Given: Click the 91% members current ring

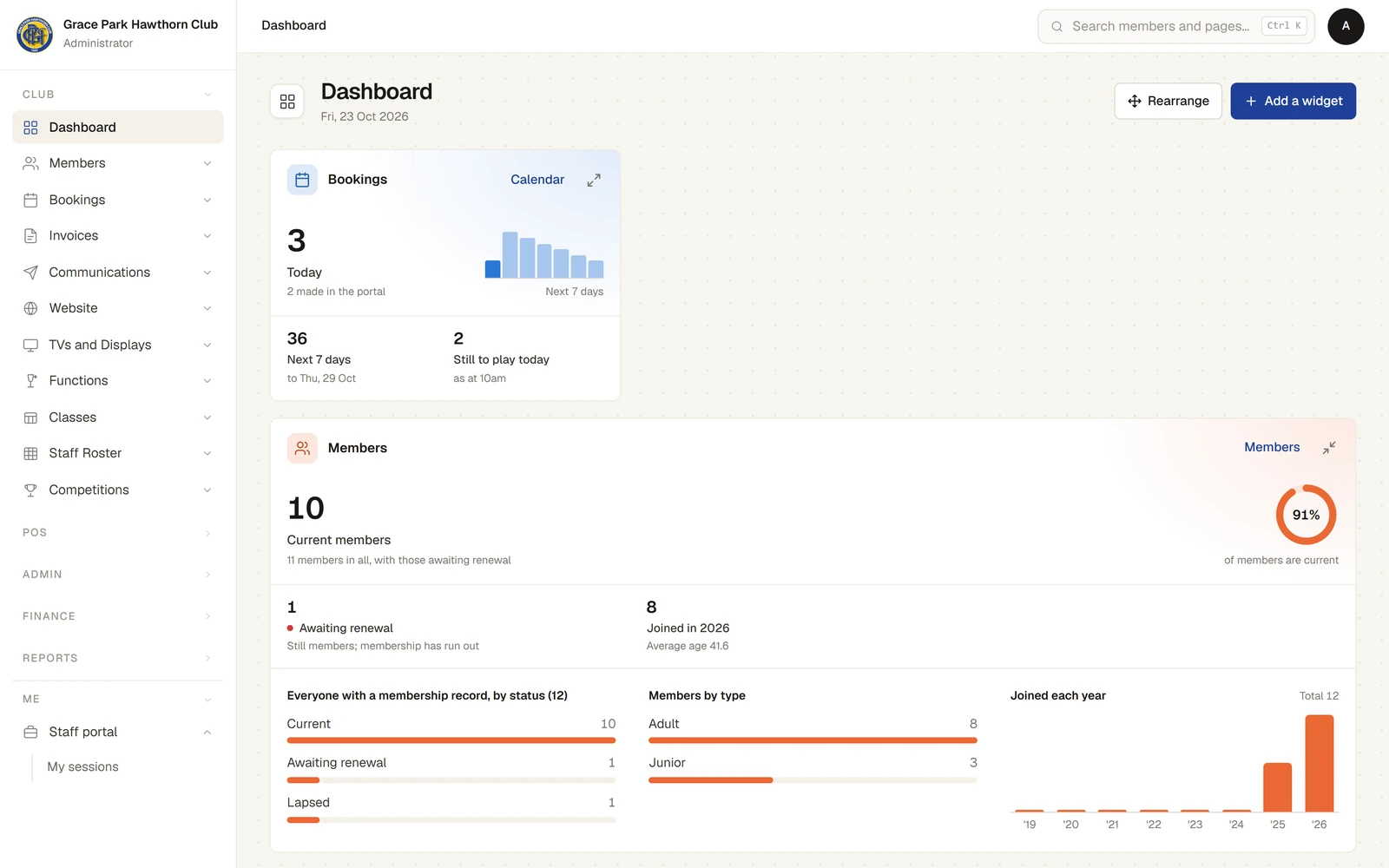Looking at the screenshot, I should pos(1306,515).
